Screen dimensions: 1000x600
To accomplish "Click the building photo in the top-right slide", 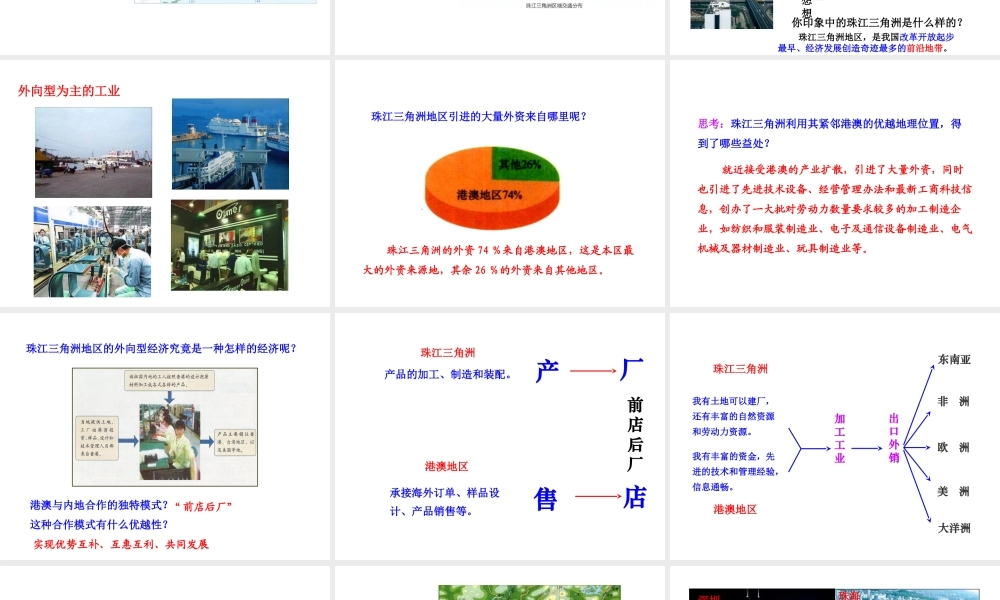I will pos(732,14).
